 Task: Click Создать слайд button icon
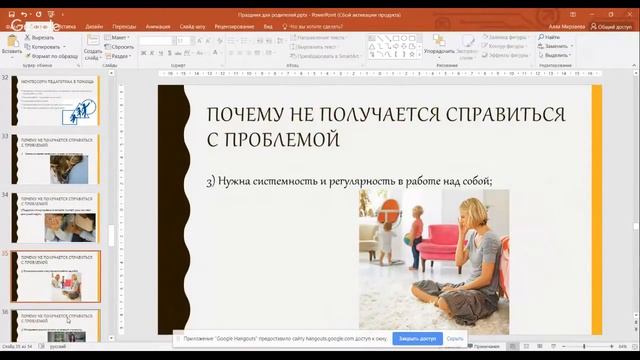(x=93, y=41)
